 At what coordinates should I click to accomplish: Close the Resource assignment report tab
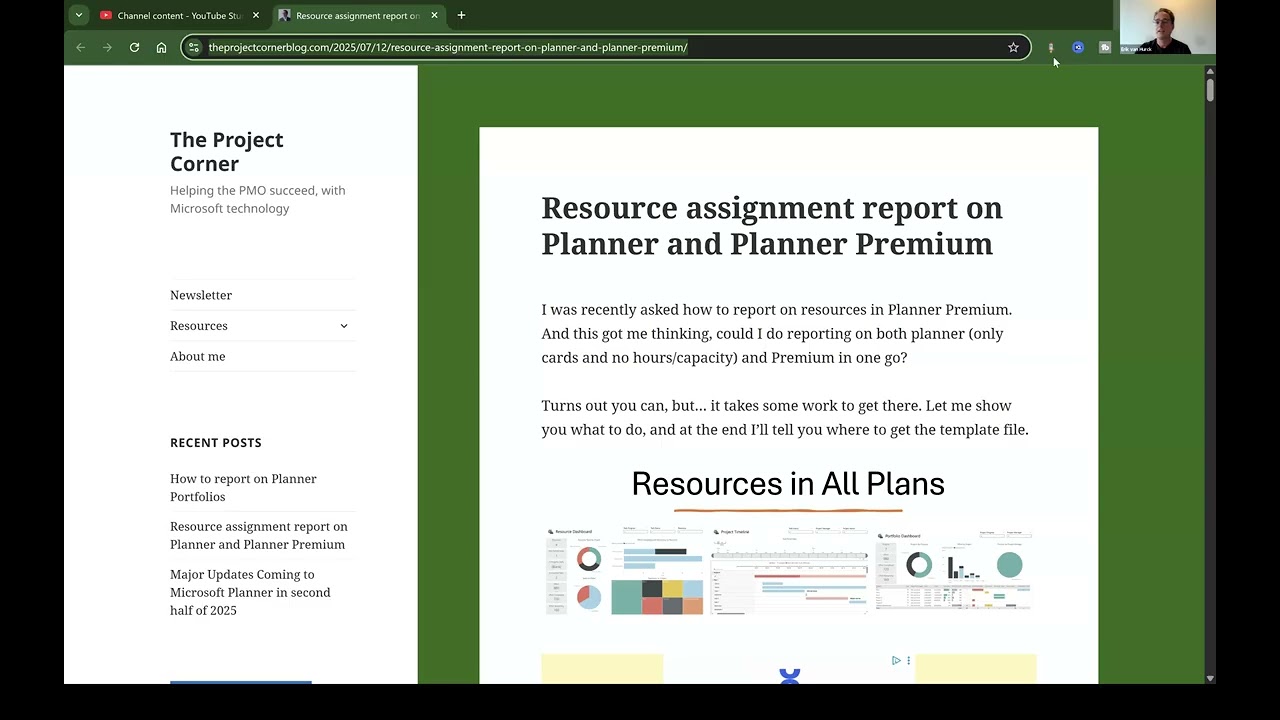coord(434,15)
